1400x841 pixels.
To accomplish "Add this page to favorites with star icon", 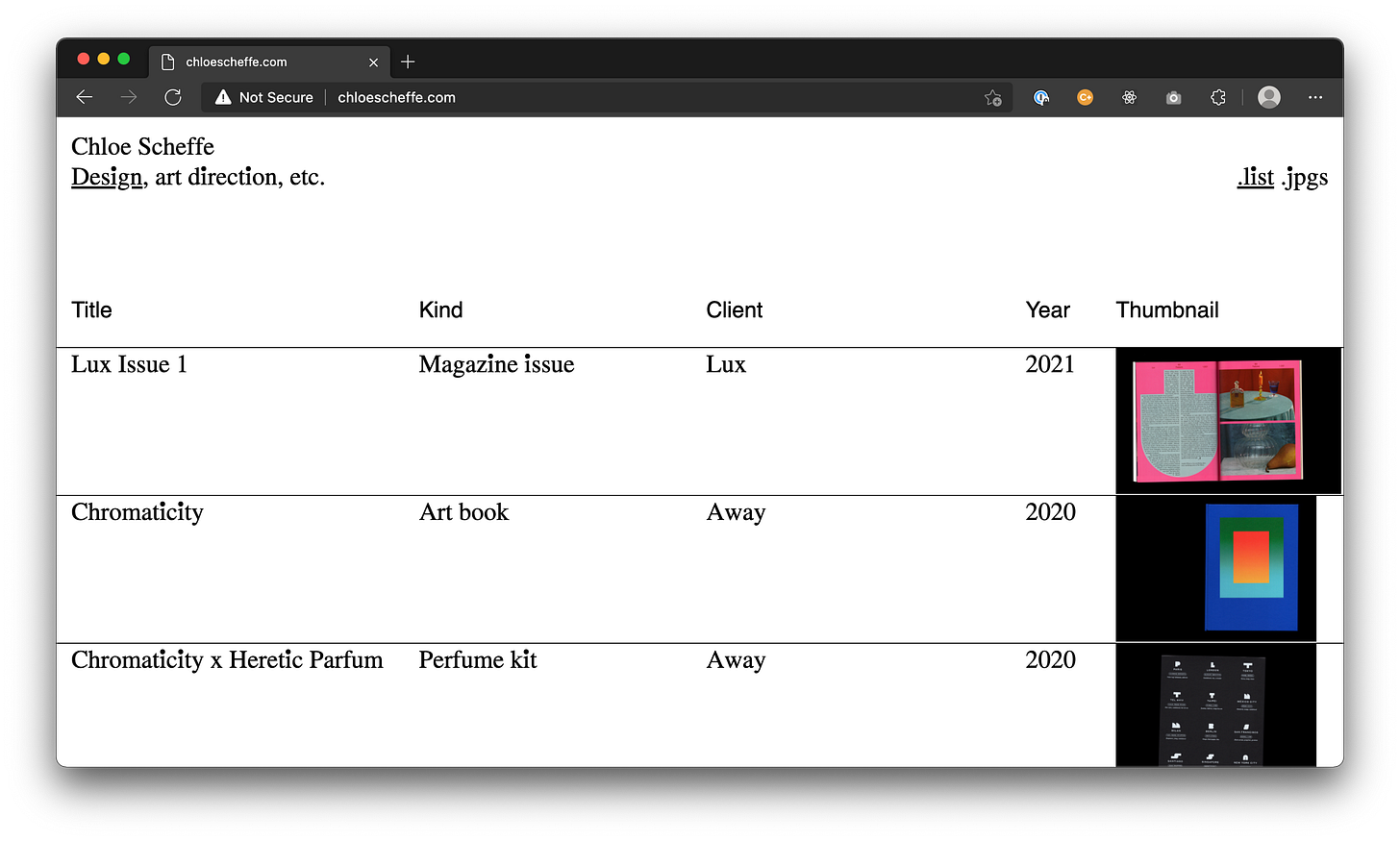I will point(993,97).
